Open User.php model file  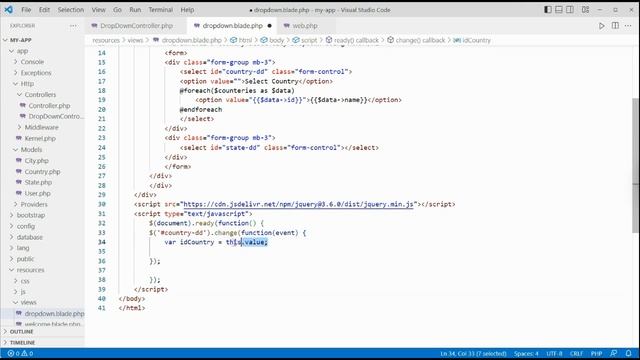(x=42, y=193)
